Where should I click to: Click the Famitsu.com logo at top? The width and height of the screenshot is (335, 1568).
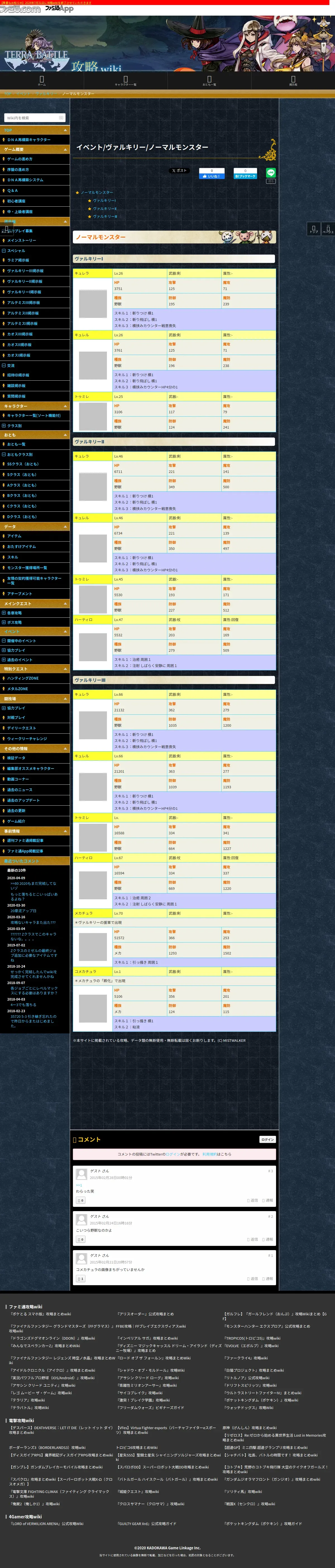click(20, 9)
